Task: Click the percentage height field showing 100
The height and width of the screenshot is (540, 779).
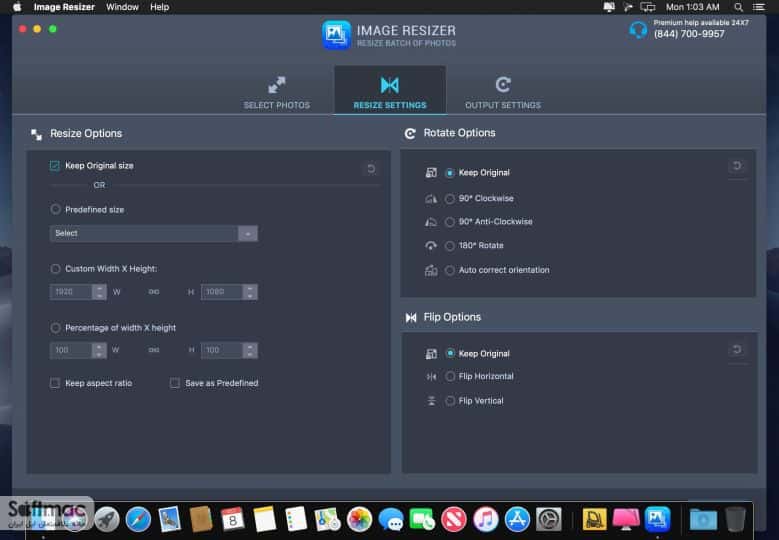Action: coord(222,350)
